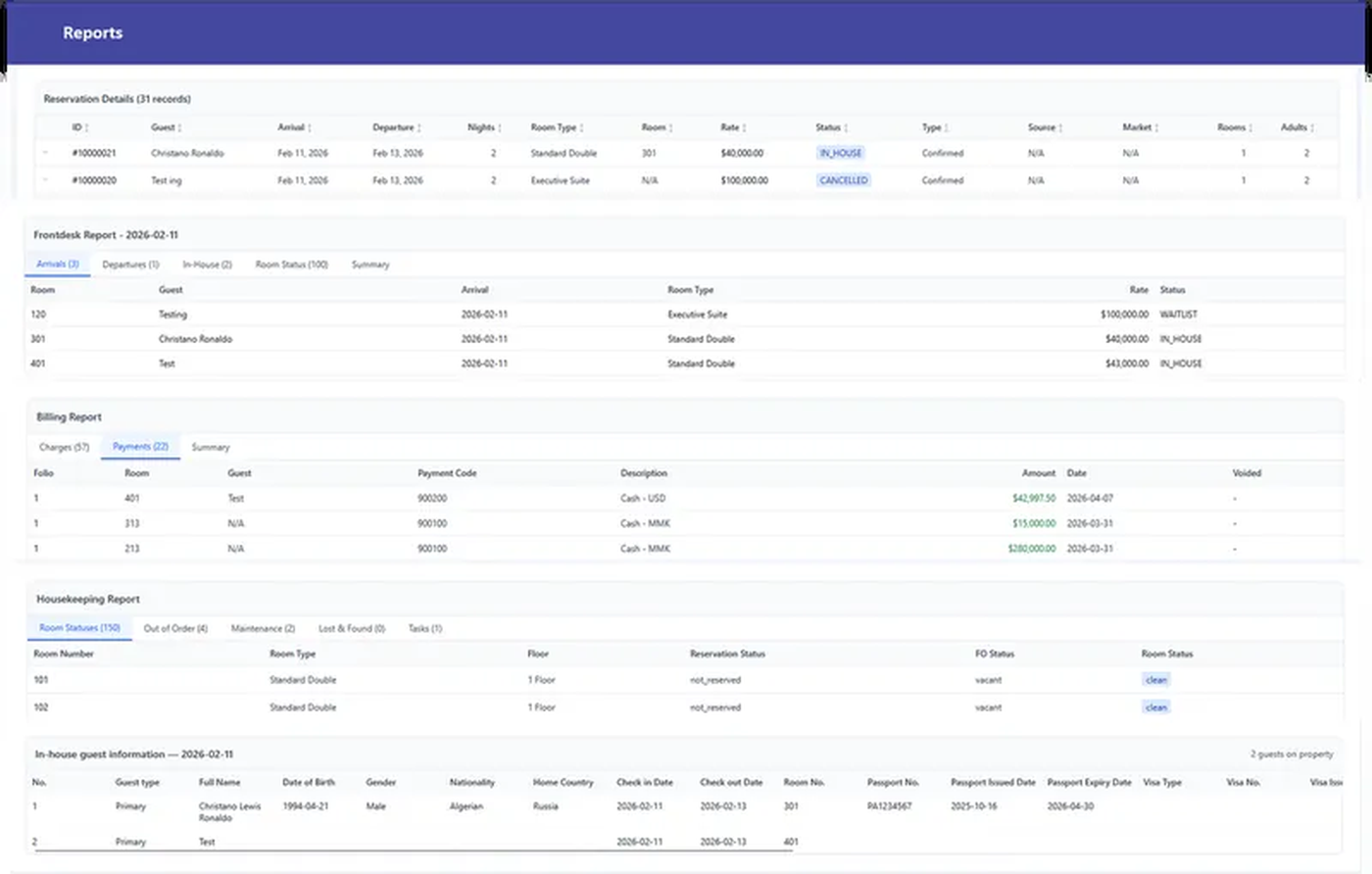Viewport: 1372px width, 874px height.
Task: Expand reservation row #10000021
Action: [45, 153]
